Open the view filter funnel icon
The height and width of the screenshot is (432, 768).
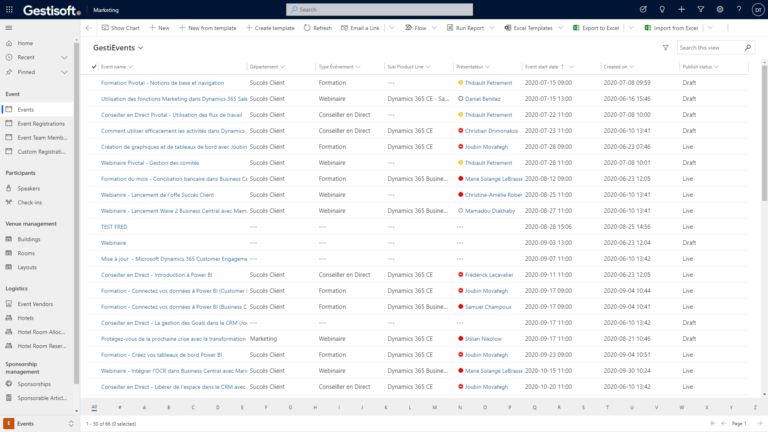click(x=665, y=48)
